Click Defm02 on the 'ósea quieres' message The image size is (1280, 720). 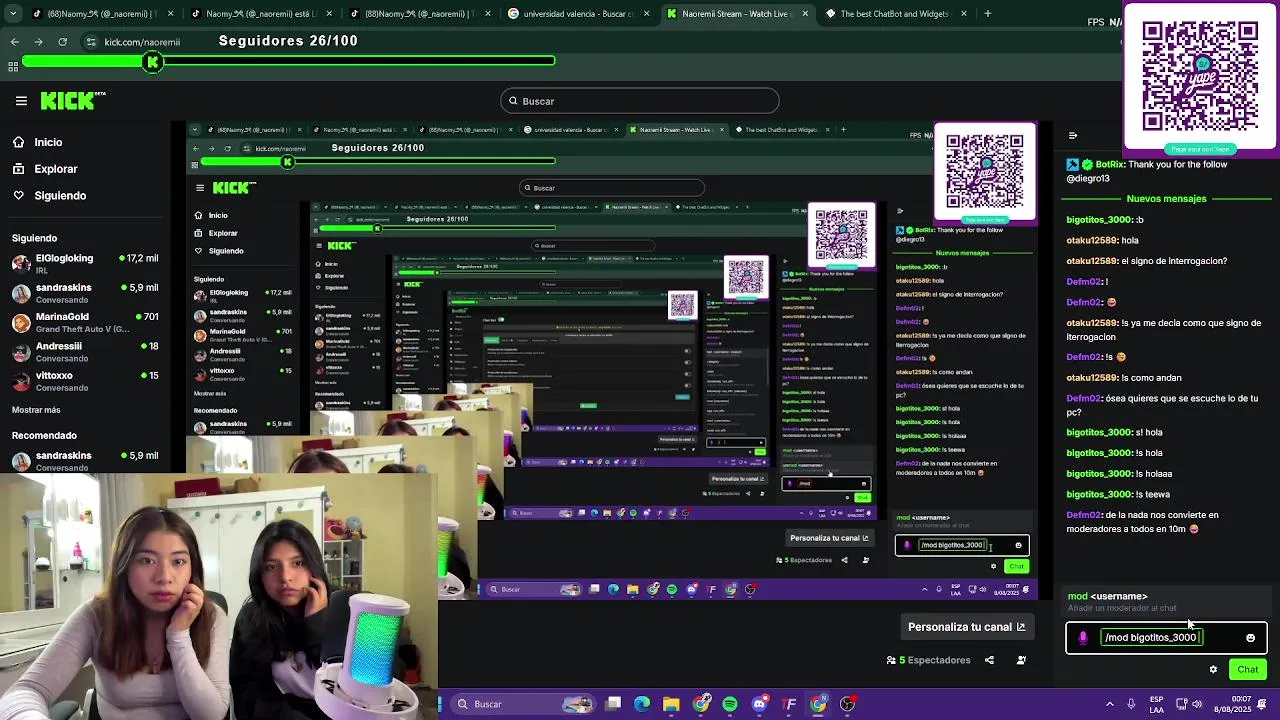(x=1083, y=399)
